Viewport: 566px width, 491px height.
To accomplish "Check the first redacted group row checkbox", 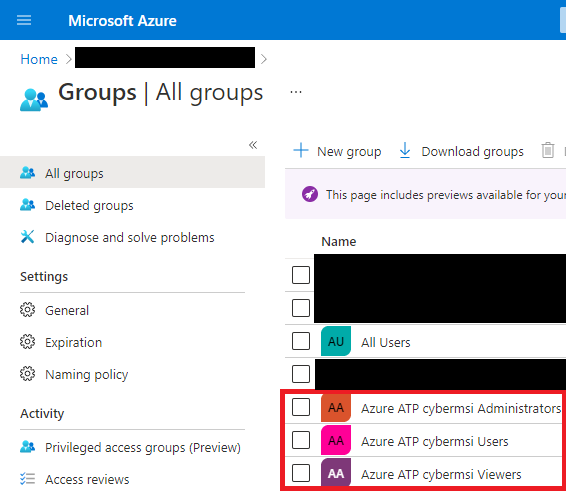I will [301, 275].
